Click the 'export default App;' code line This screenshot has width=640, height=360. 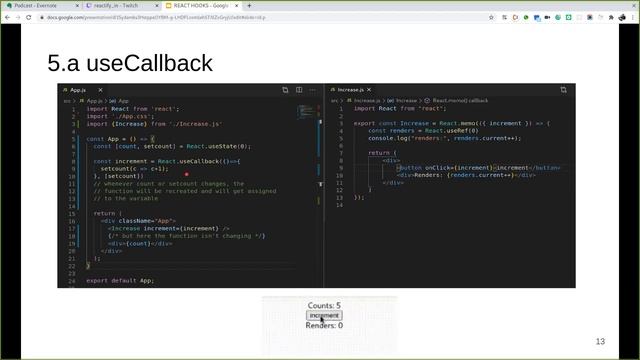120,281
